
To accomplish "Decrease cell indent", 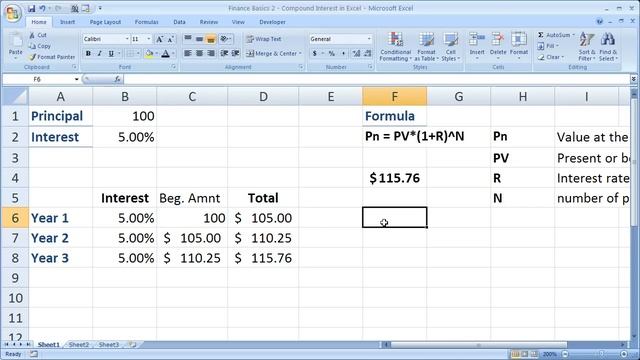I will tap(224, 53).
